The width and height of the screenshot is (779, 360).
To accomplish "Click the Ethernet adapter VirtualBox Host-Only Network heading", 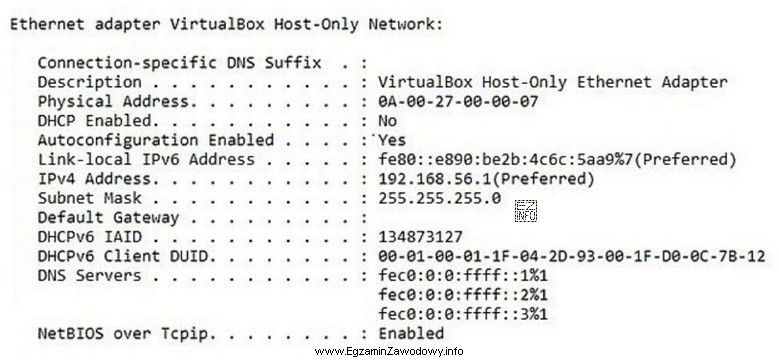I will tap(226, 24).
